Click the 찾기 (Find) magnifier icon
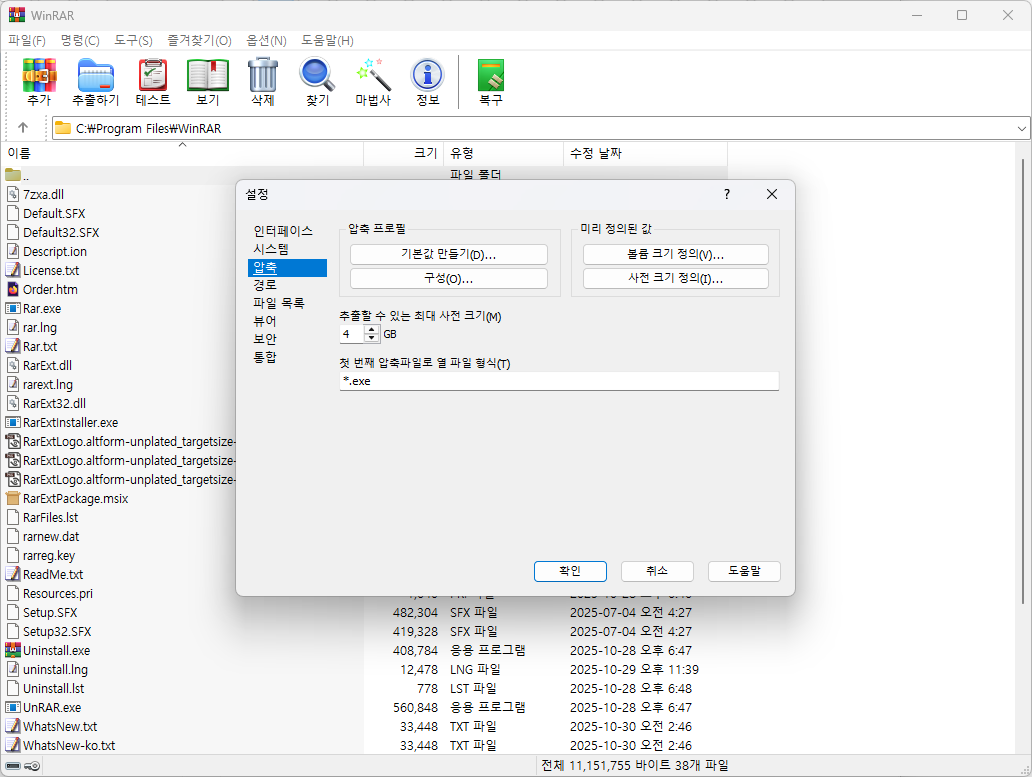 pyautogui.click(x=317, y=75)
